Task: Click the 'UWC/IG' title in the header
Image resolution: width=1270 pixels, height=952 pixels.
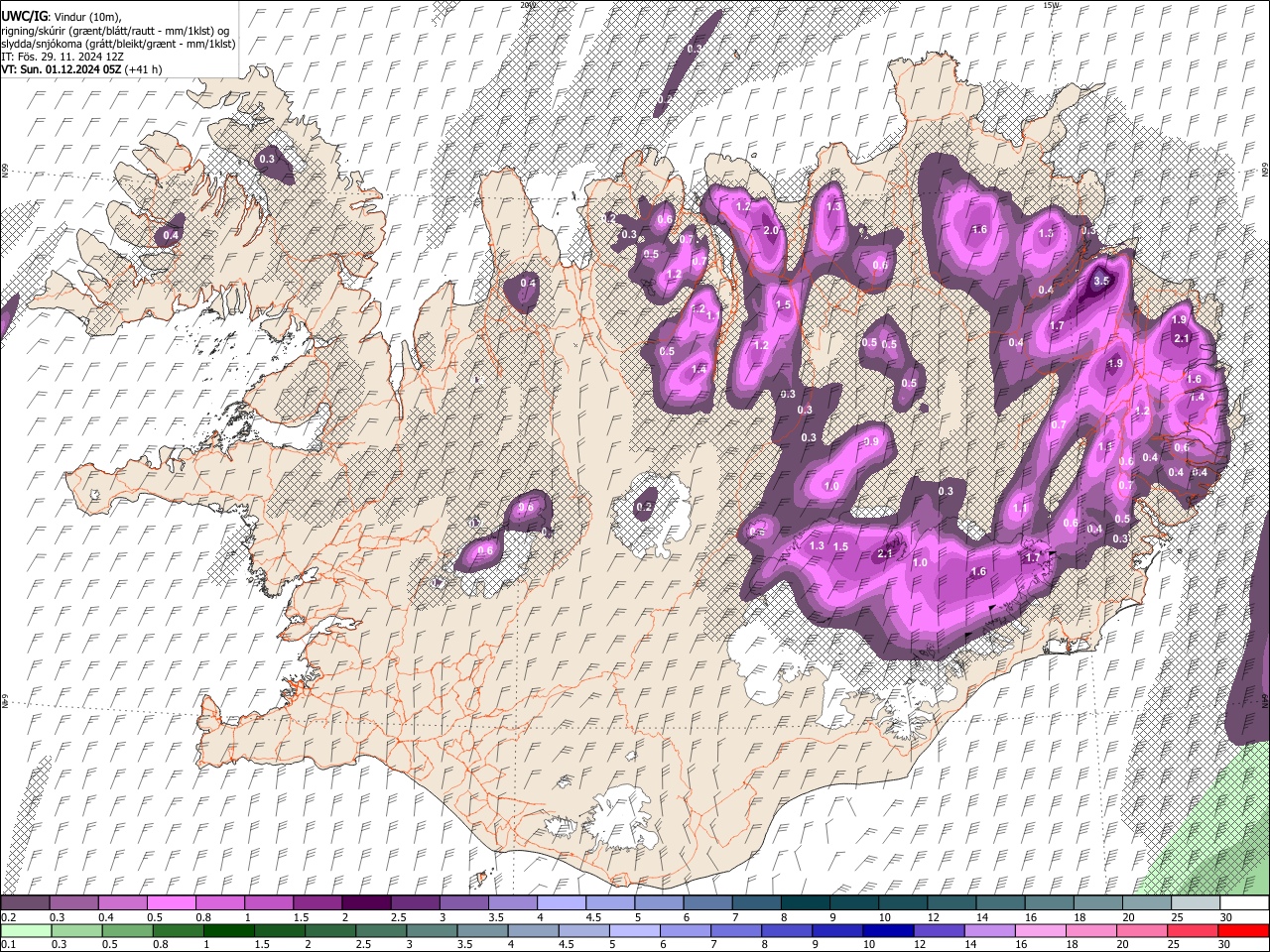Action: click(x=24, y=17)
